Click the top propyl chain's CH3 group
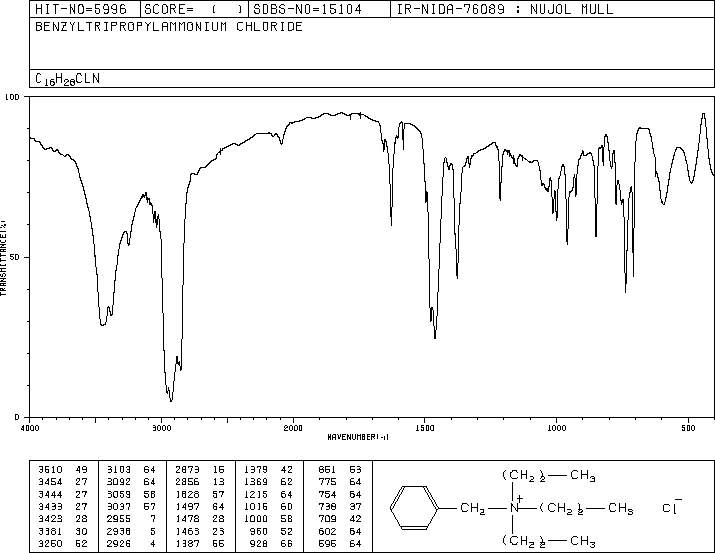The height and width of the screenshot is (553, 715). click(582, 475)
